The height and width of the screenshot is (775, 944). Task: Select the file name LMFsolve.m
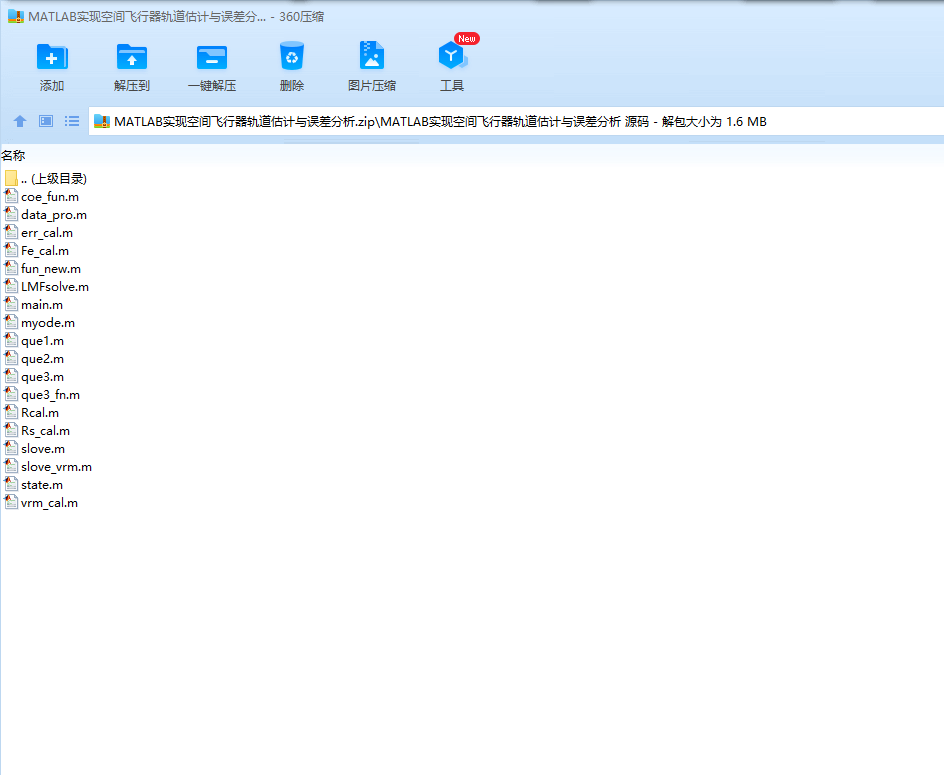[55, 287]
